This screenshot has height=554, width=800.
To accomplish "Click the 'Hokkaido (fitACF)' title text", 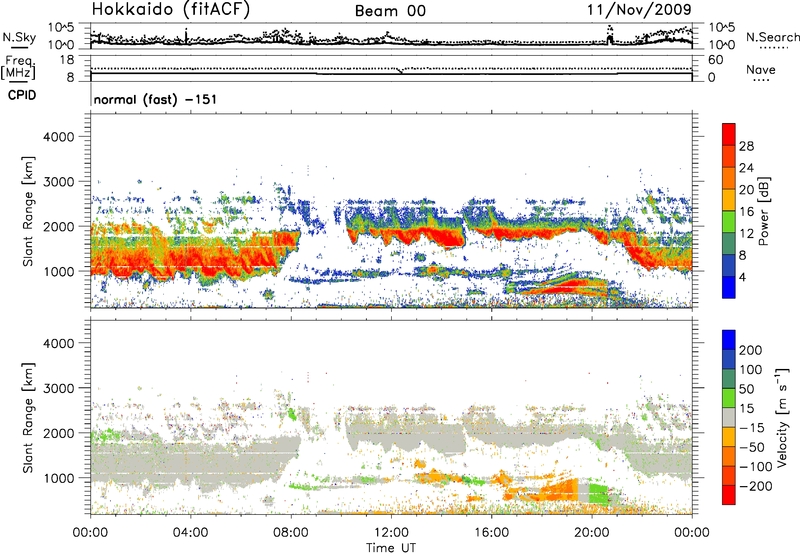I will coord(170,9).
